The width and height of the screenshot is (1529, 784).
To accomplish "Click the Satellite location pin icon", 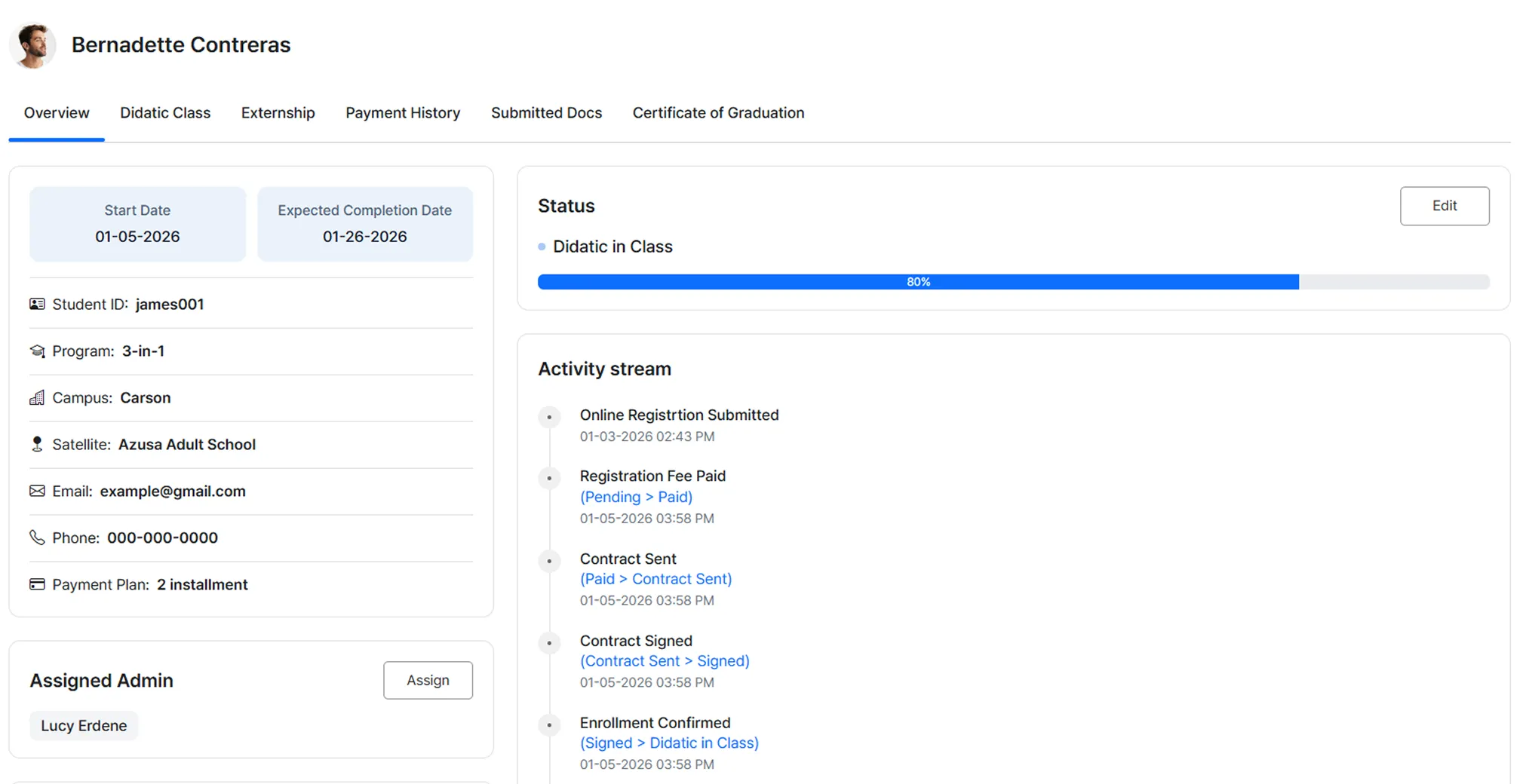I will point(37,444).
